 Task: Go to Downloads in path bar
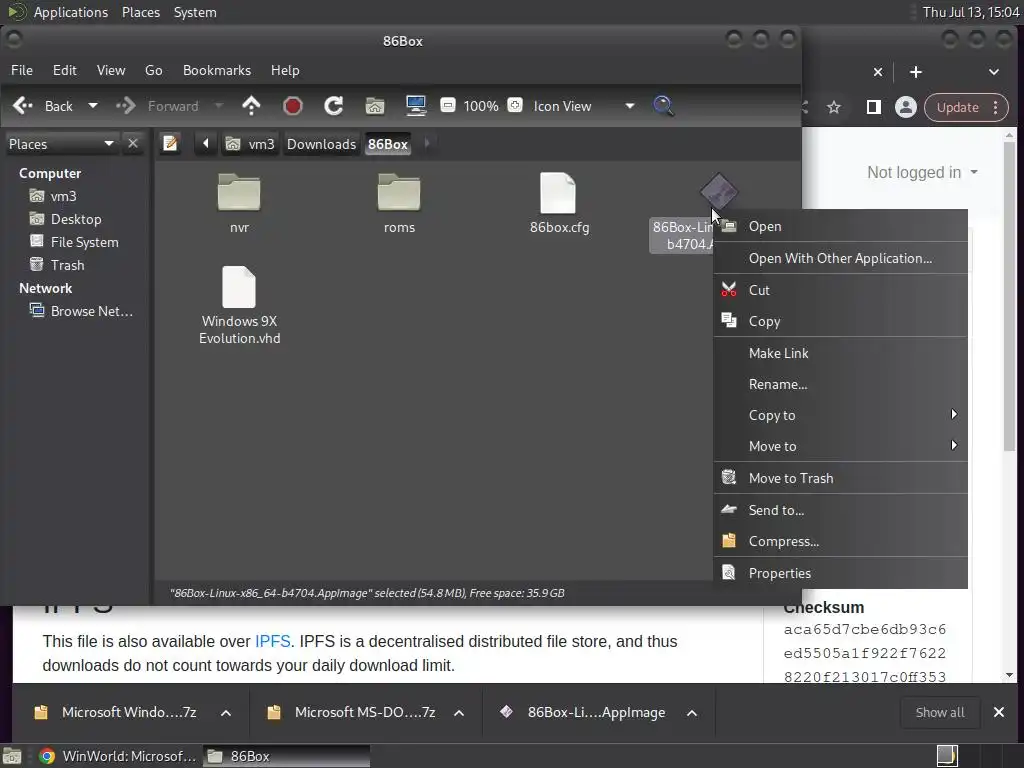[321, 144]
